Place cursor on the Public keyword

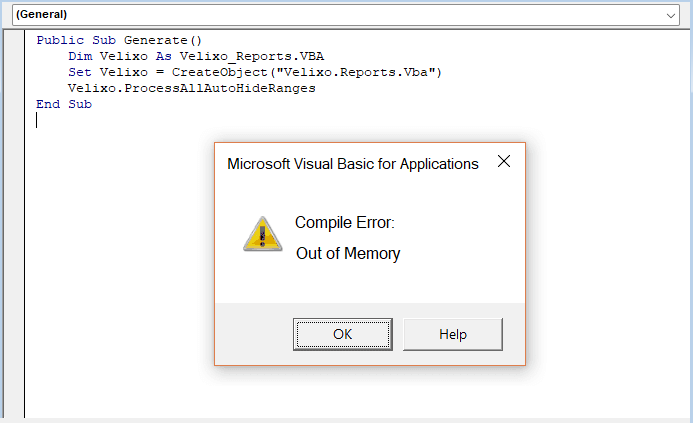(60, 40)
